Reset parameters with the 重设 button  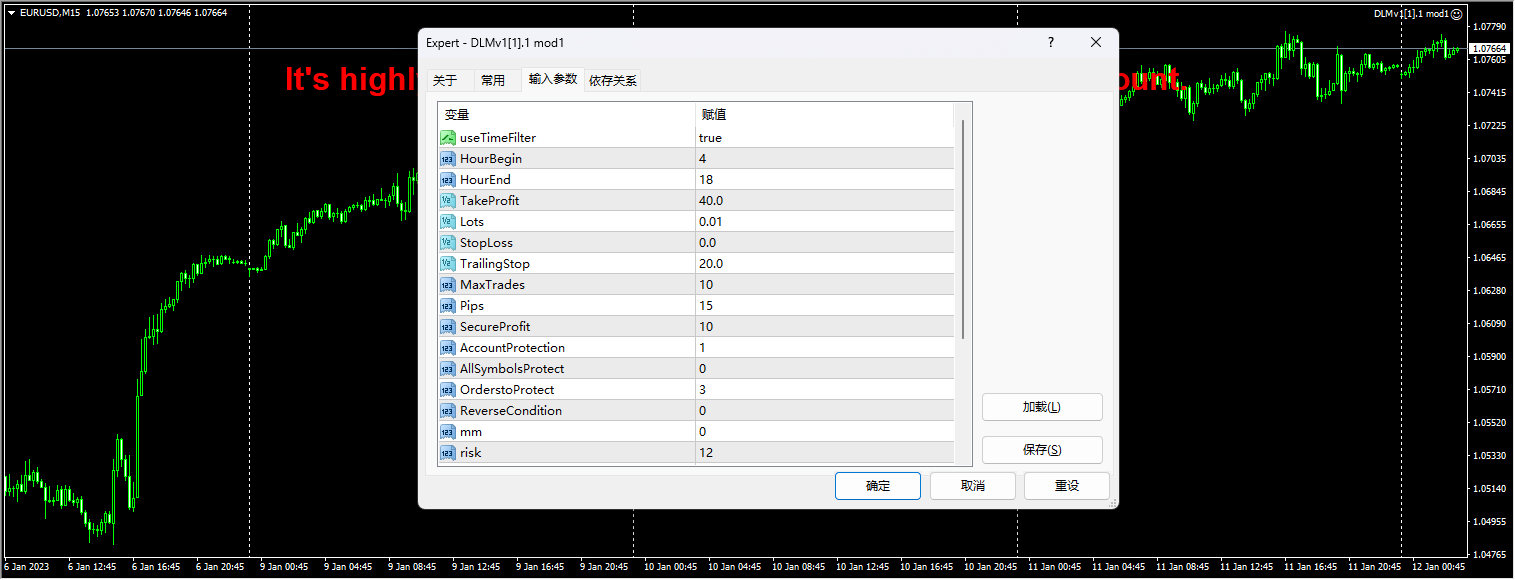coord(1066,486)
